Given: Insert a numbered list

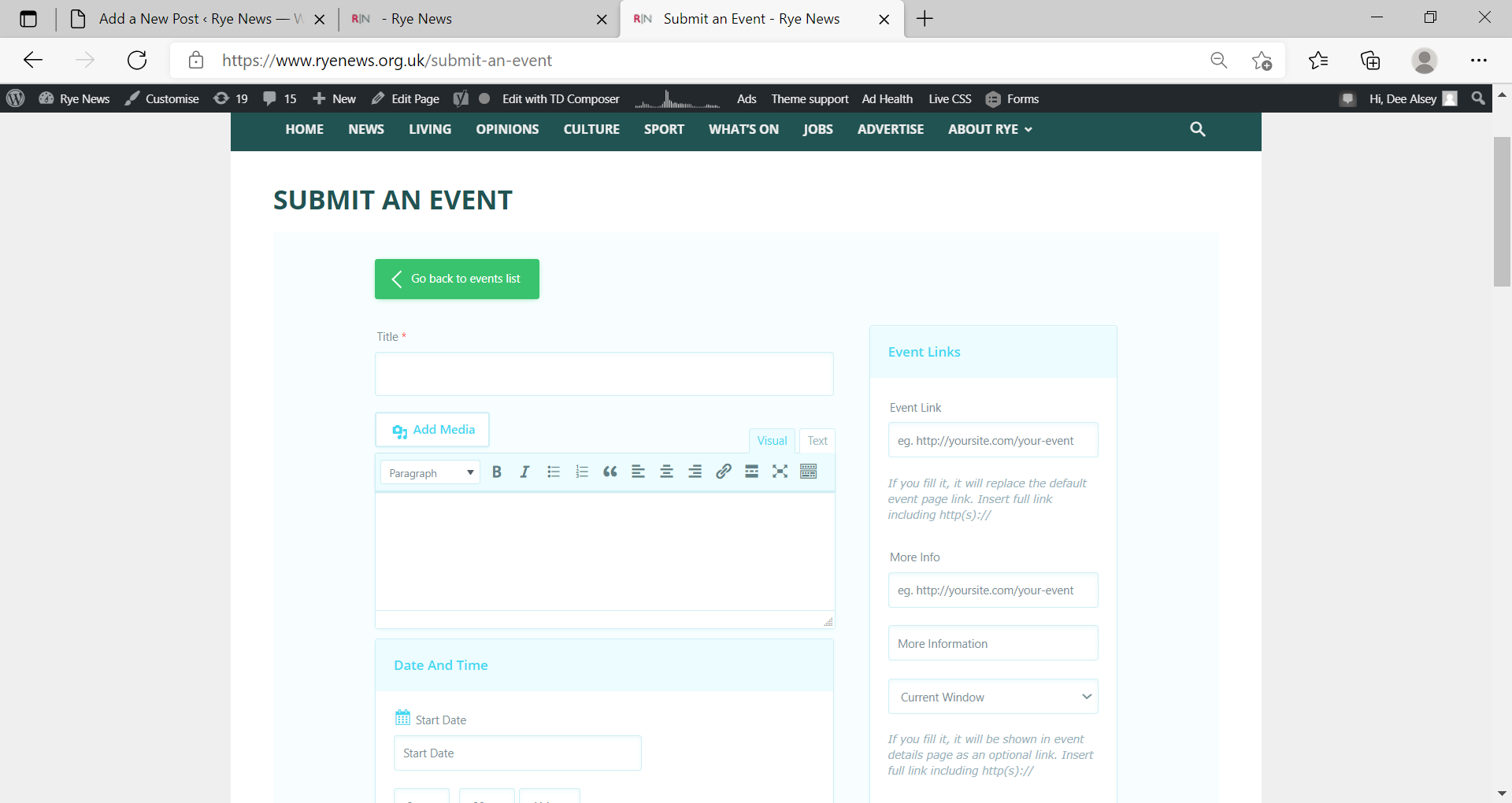Looking at the screenshot, I should (582, 472).
